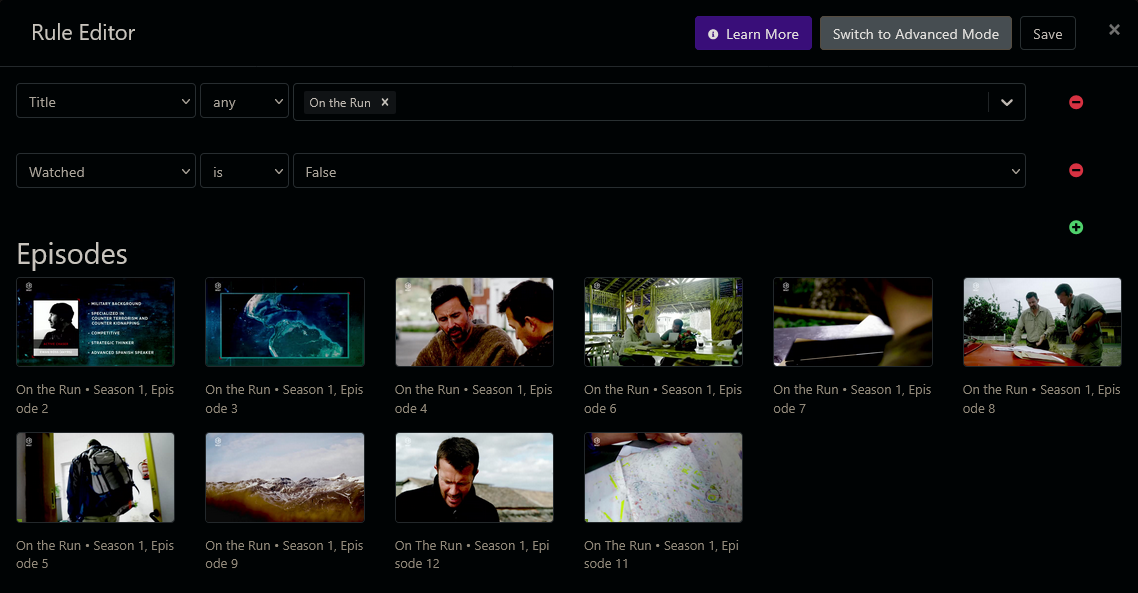The width and height of the screenshot is (1138, 593).
Task: Remove the 'On the Run' tag
Action: pyautogui.click(x=385, y=102)
